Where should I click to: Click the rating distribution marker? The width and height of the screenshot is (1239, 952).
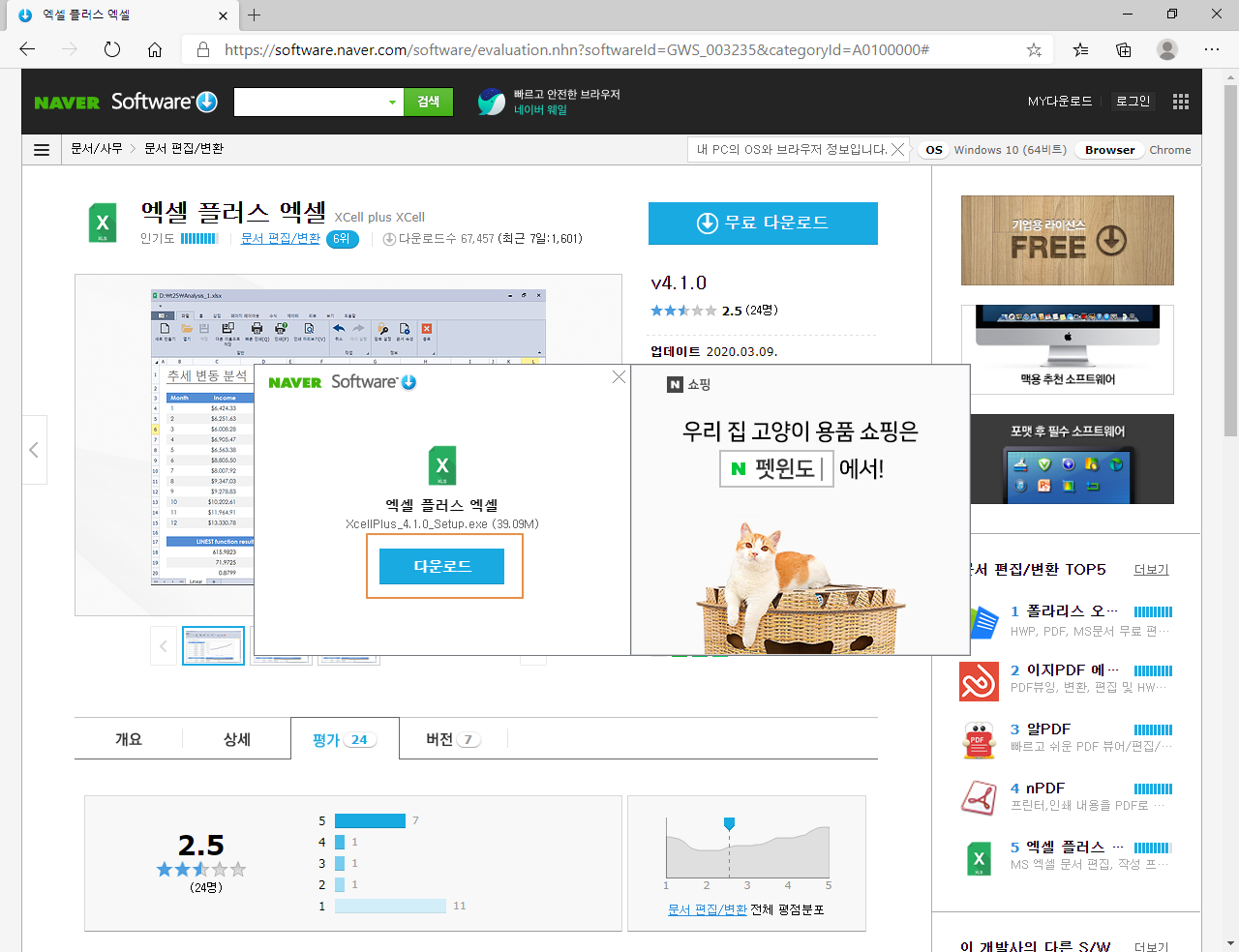click(729, 823)
